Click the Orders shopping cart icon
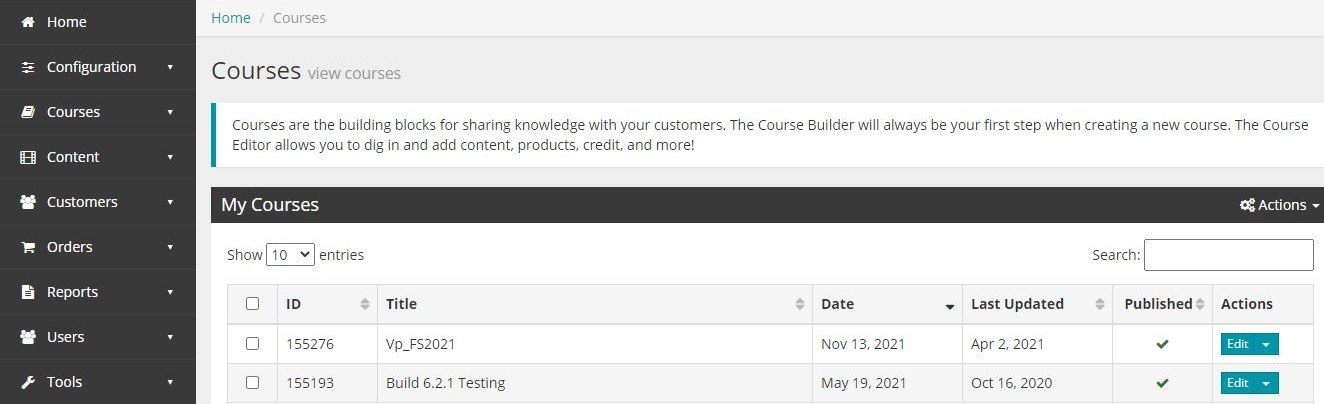 [28, 247]
